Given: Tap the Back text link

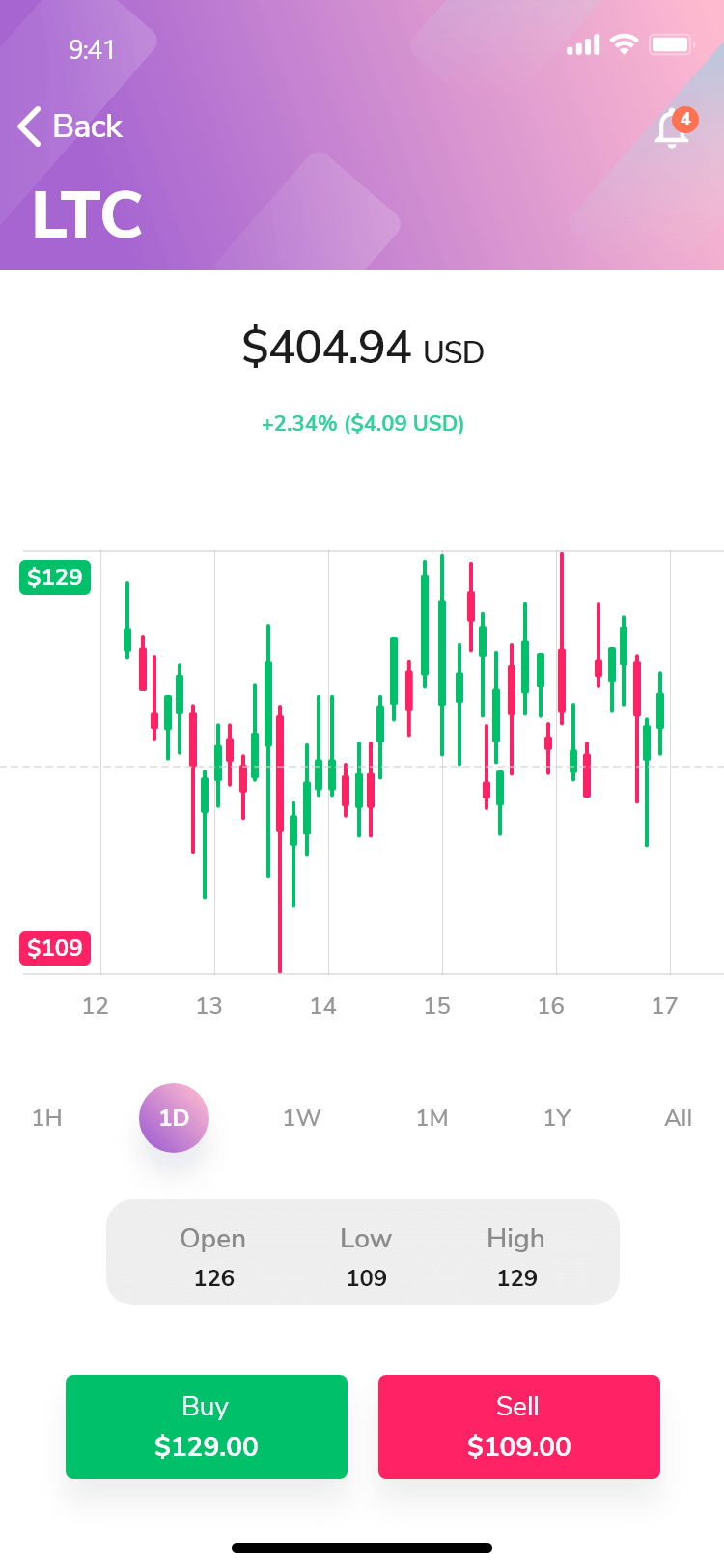Looking at the screenshot, I should coord(87,126).
